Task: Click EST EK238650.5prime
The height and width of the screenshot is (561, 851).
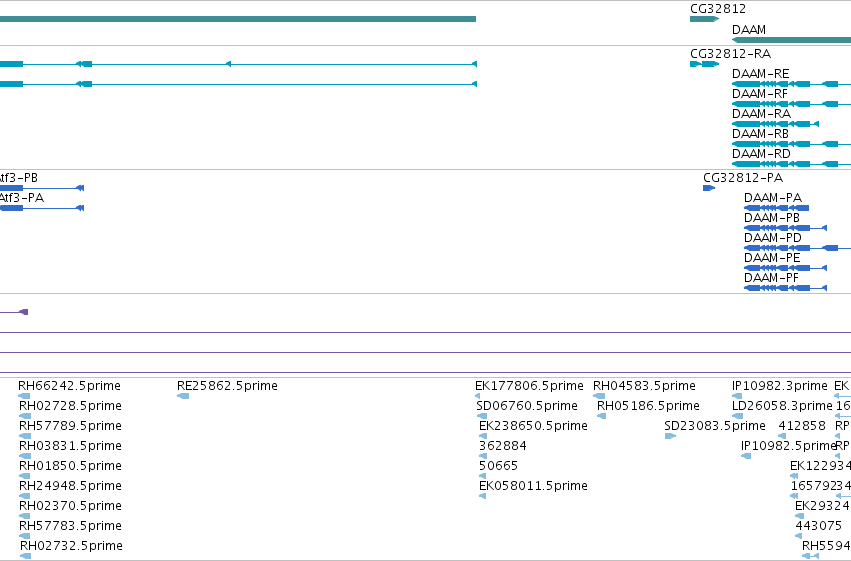Action: click(x=533, y=426)
